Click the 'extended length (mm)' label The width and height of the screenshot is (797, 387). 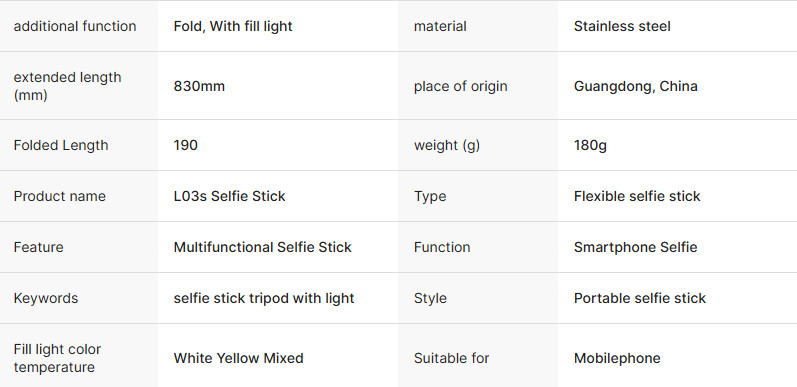pyautogui.click(x=68, y=86)
